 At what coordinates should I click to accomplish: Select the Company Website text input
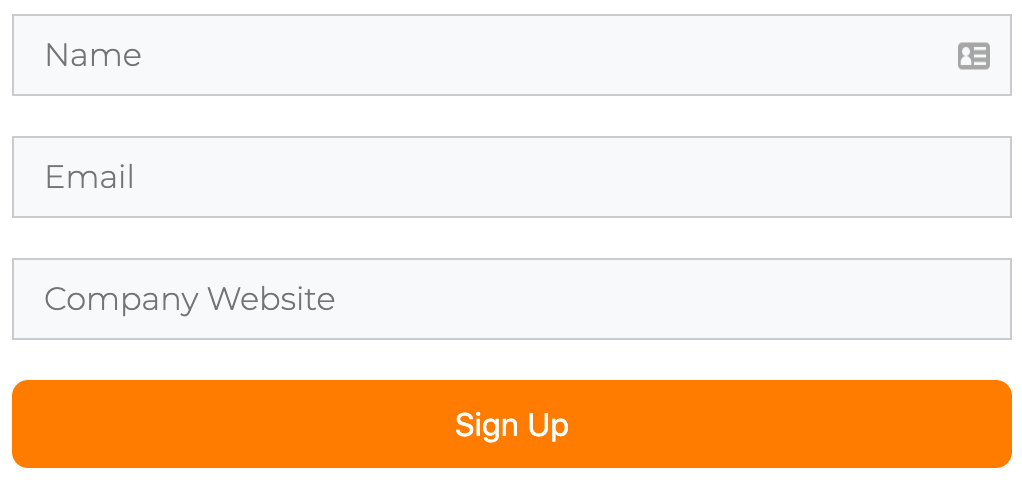[x=512, y=299]
